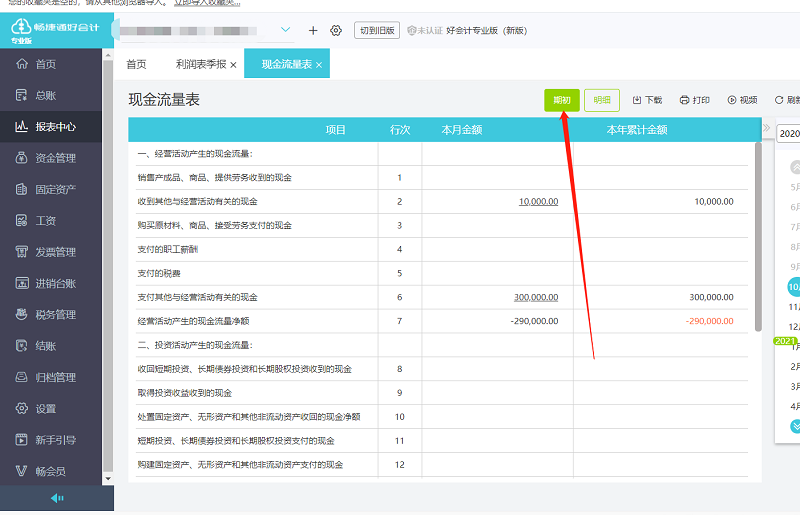Open 总账 in the sidebar

45,96
